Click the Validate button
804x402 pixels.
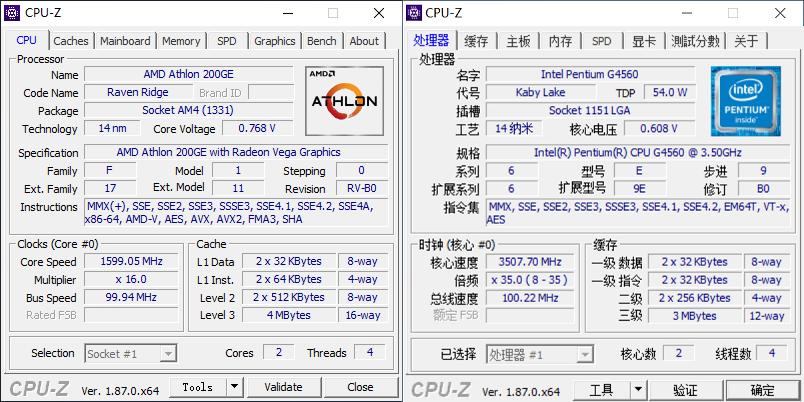(x=283, y=388)
